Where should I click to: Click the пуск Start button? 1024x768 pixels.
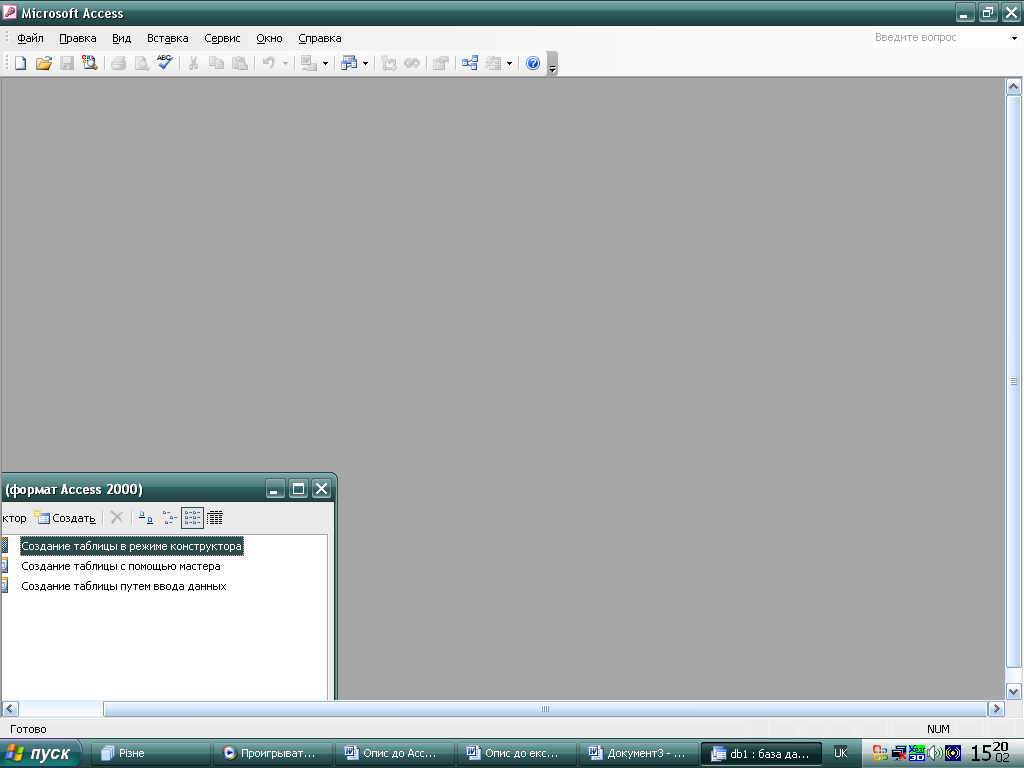pyautogui.click(x=40, y=754)
